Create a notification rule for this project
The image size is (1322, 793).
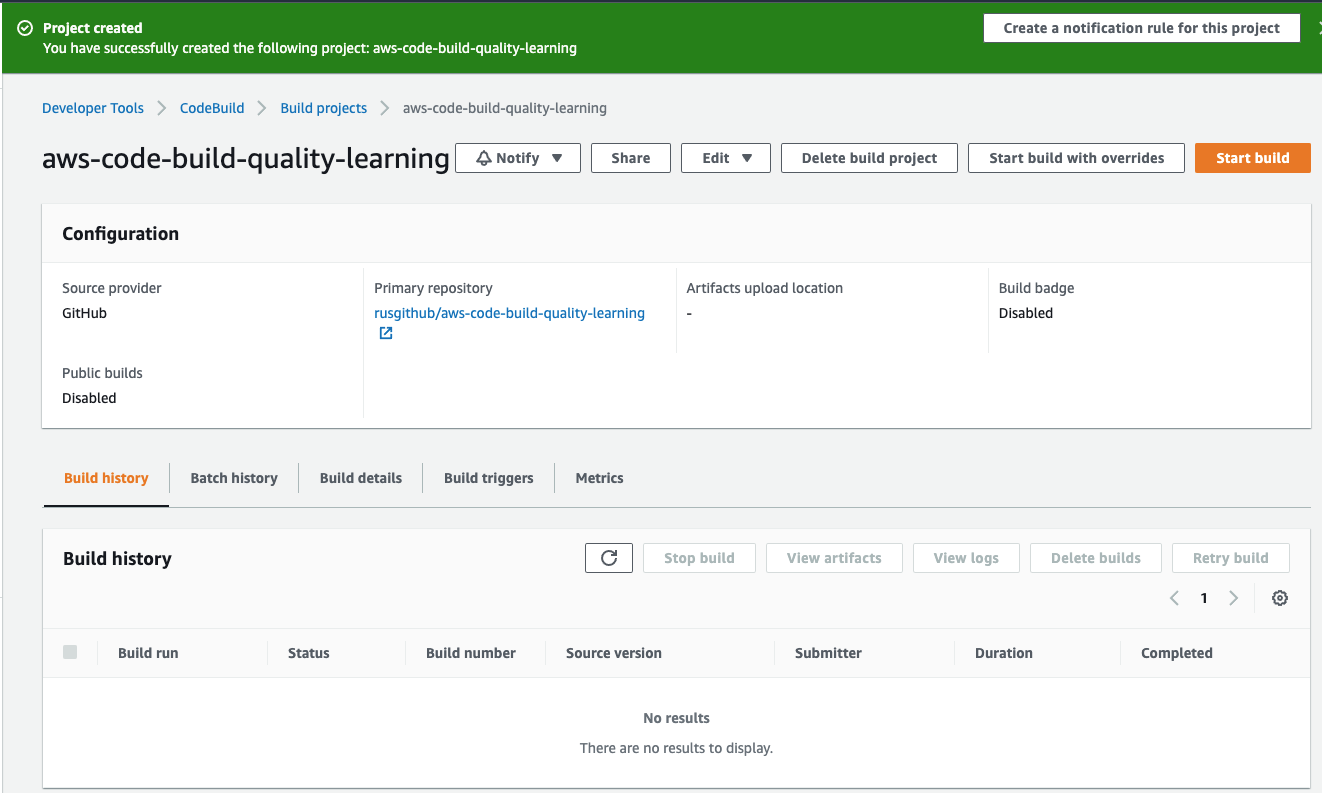(1142, 28)
